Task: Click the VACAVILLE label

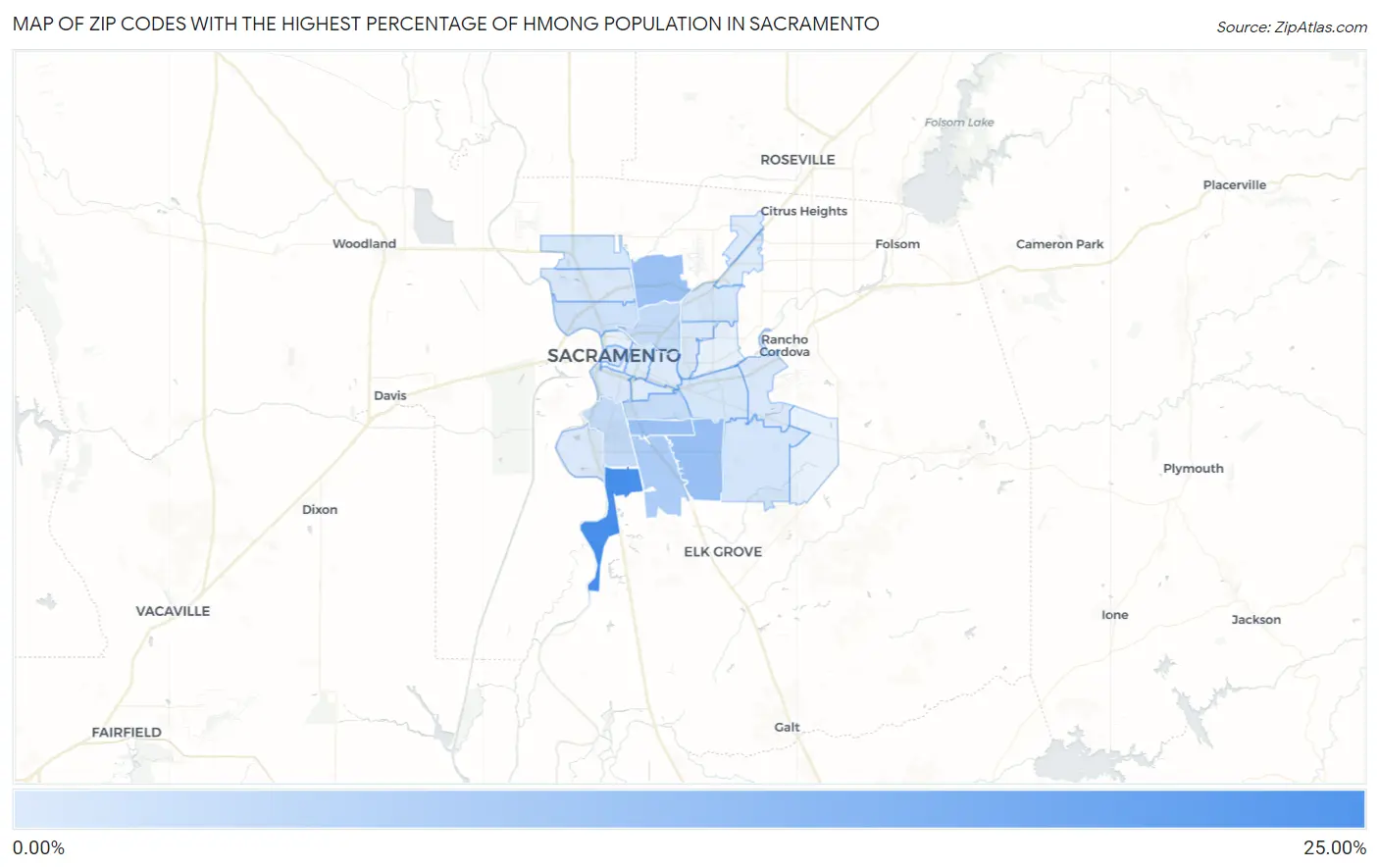Action: pyautogui.click(x=173, y=611)
